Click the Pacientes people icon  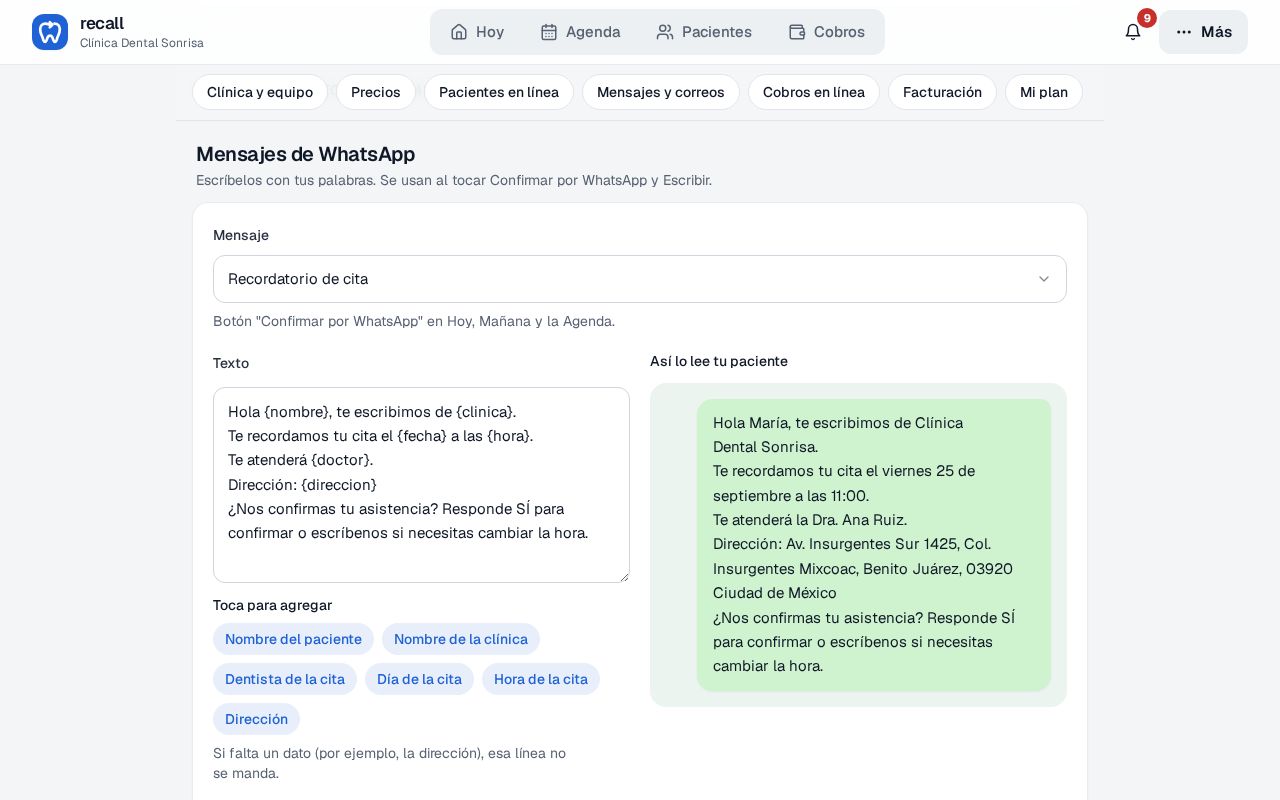click(665, 32)
